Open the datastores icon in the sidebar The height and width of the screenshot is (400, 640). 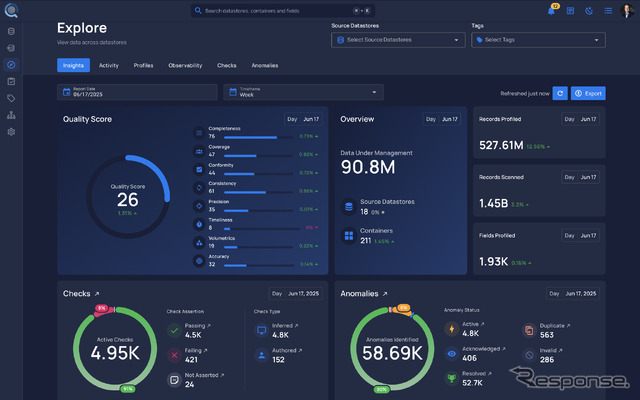(x=11, y=31)
